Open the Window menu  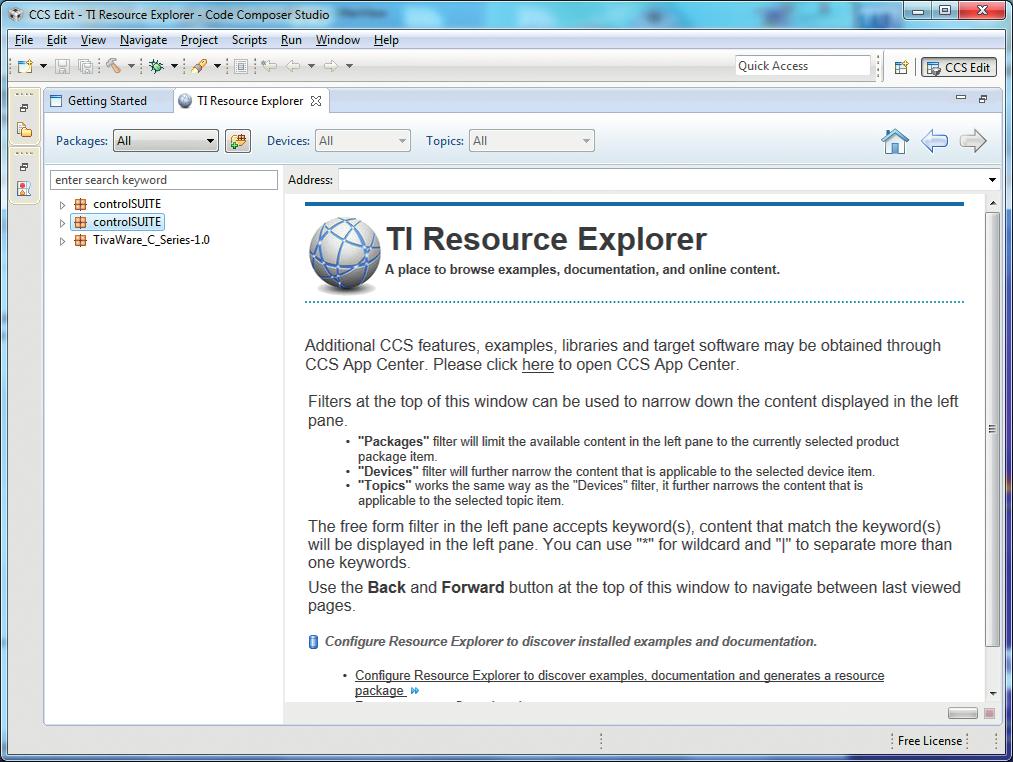click(x=338, y=40)
